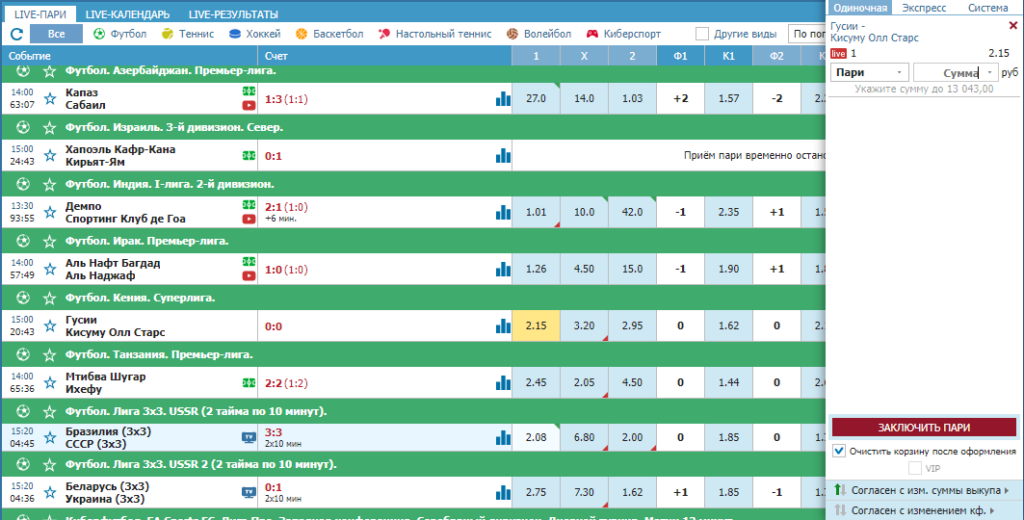Select the Волейбол sport filter

tap(538, 34)
